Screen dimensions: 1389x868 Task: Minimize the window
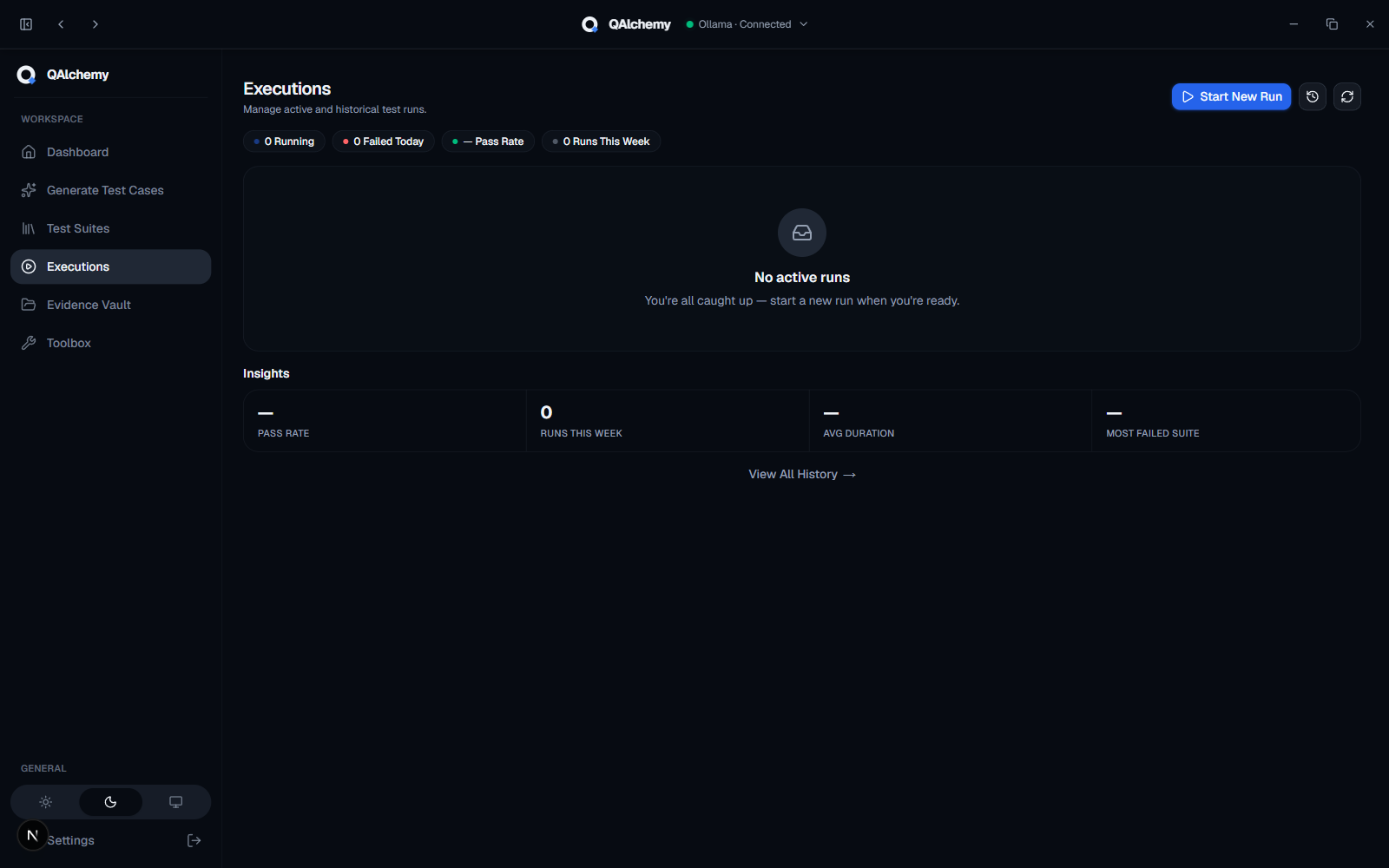pos(1294,24)
